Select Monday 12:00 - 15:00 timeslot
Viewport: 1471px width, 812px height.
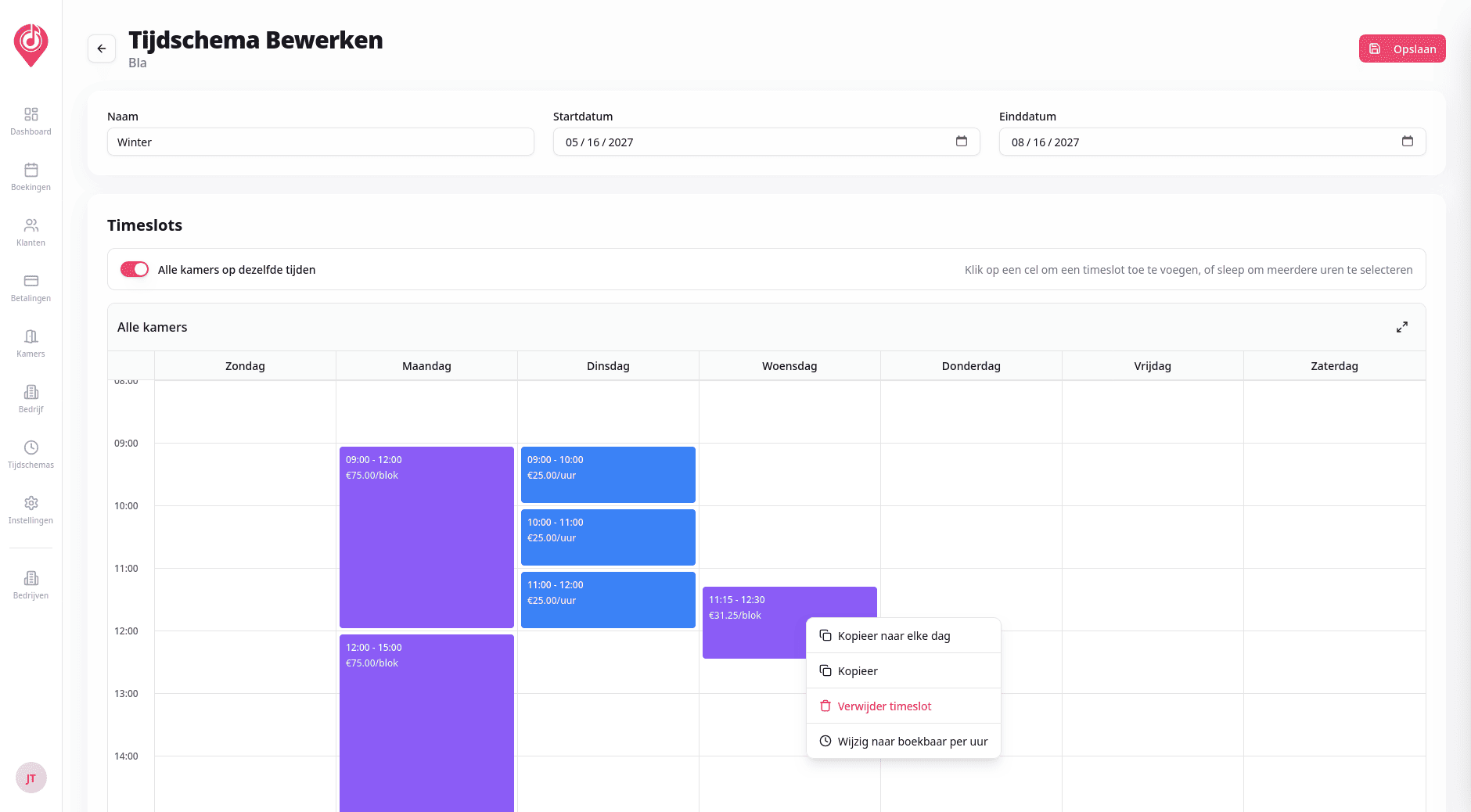pyautogui.click(x=426, y=723)
